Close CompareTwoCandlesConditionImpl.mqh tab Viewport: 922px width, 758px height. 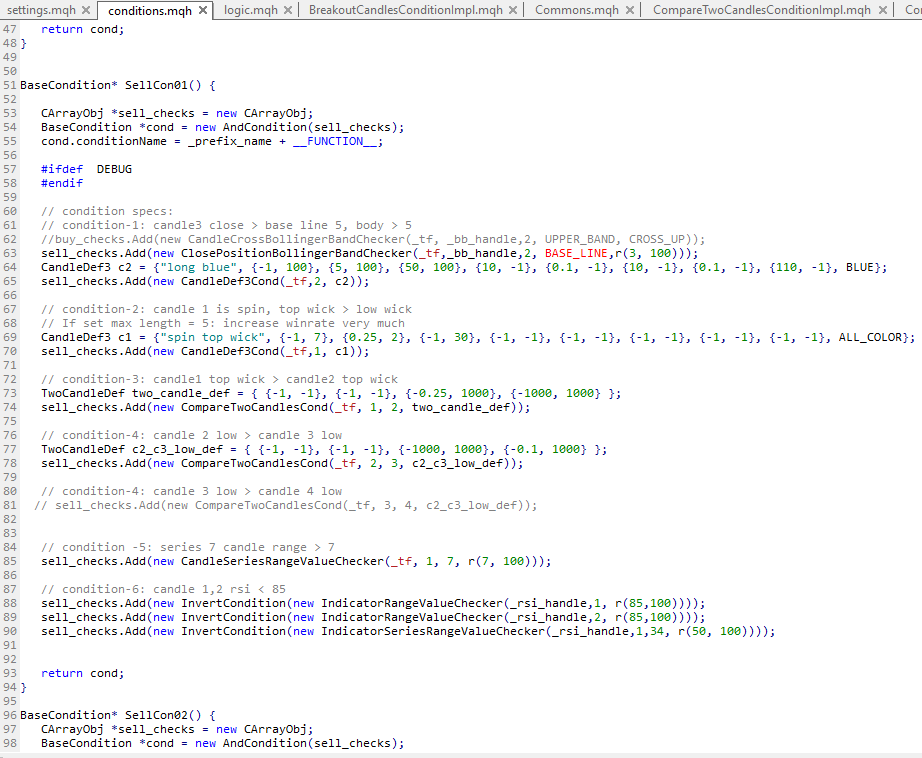[x=883, y=10]
